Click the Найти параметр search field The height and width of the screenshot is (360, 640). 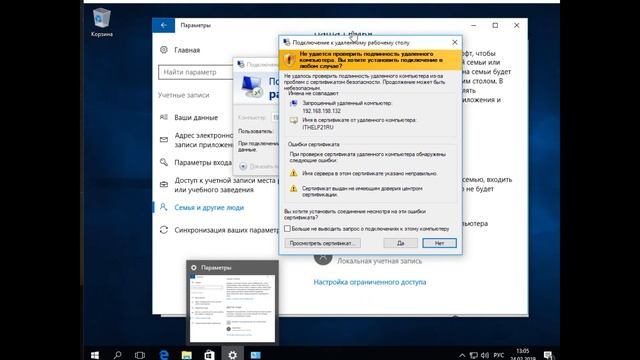[x=196, y=72]
